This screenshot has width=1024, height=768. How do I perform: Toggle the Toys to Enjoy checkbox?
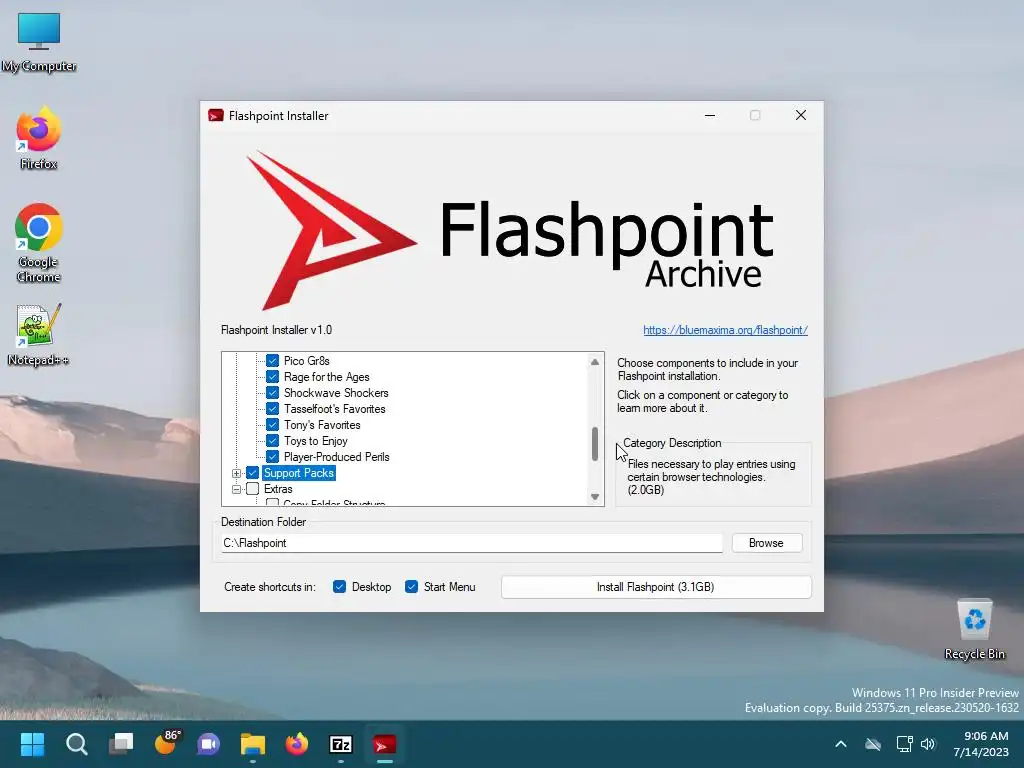tap(272, 441)
